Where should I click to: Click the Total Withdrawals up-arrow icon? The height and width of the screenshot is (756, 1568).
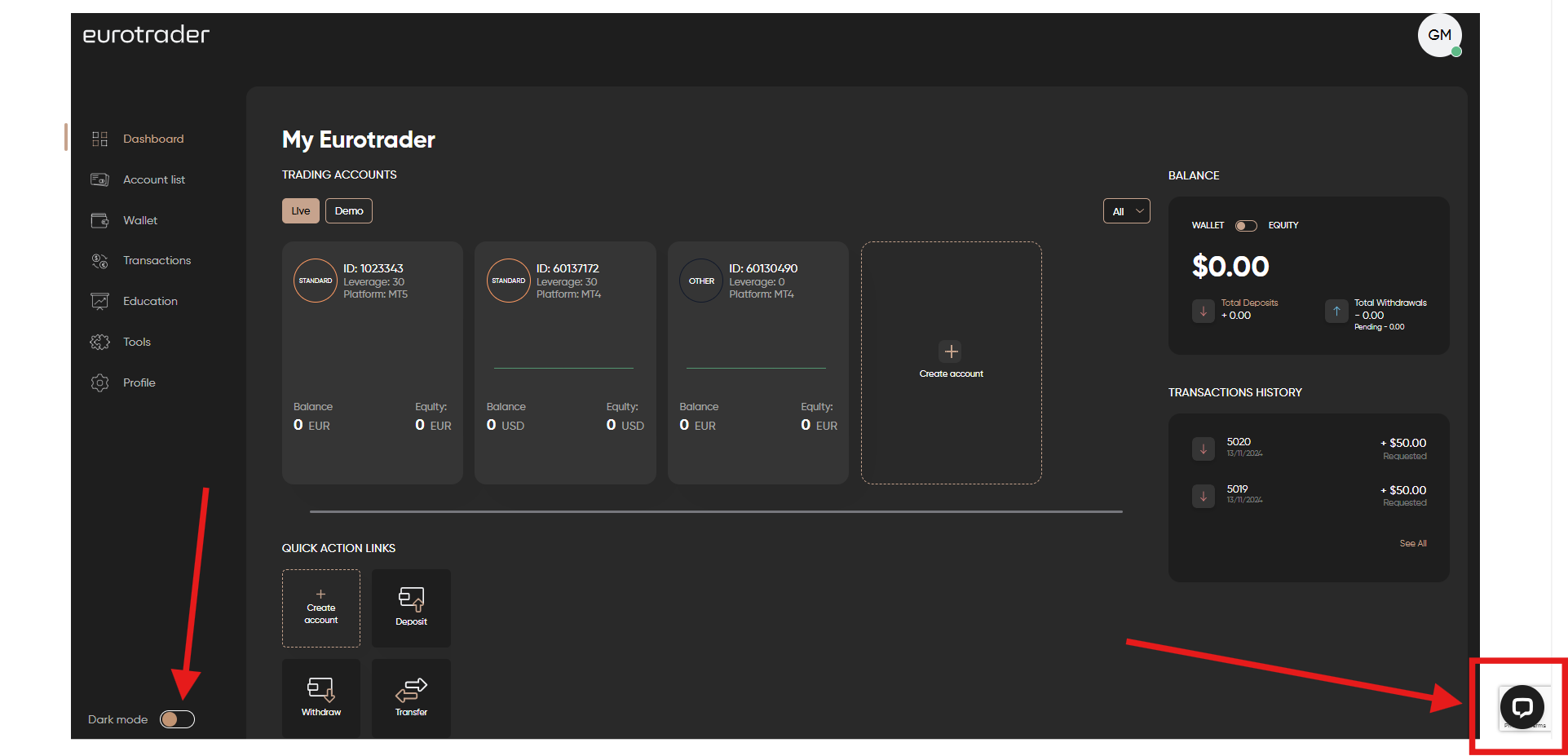pyautogui.click(x=1336, y=311)
